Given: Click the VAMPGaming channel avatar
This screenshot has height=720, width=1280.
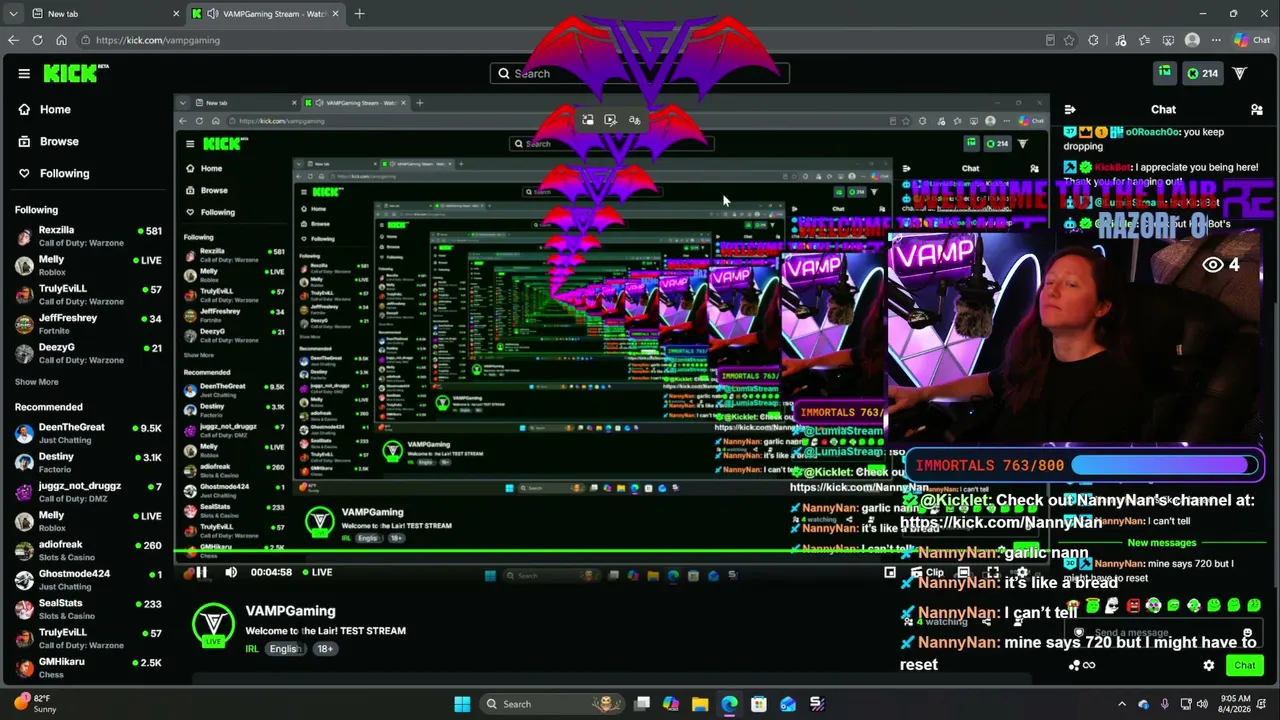Looking at the screenshot, I should [x=213, y=624].
